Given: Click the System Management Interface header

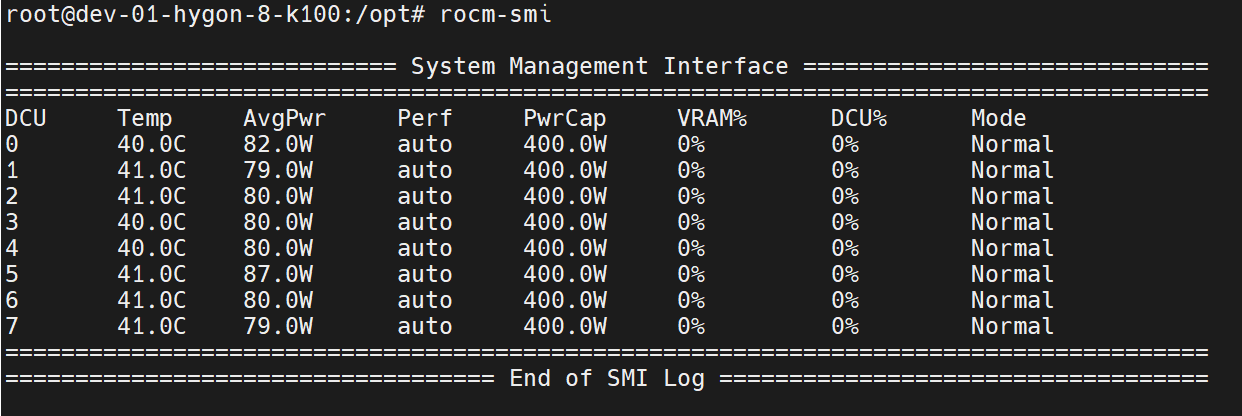Looking at the screenshot, I should pos(600,67).
